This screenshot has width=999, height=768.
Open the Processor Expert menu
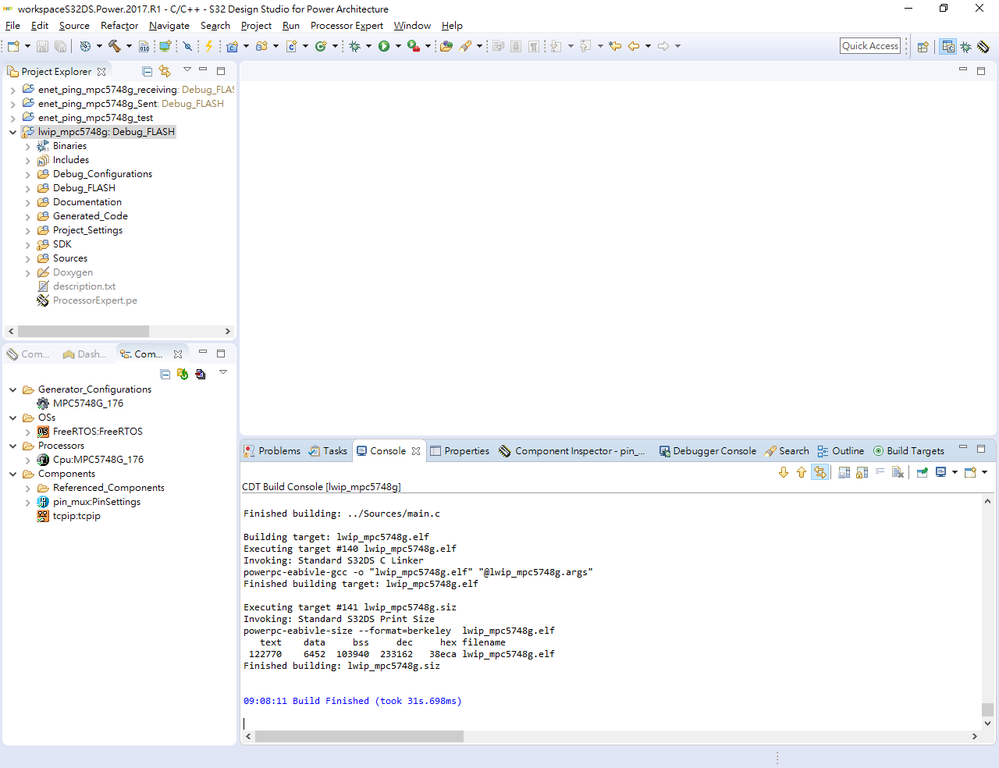(x=347, y=25)
